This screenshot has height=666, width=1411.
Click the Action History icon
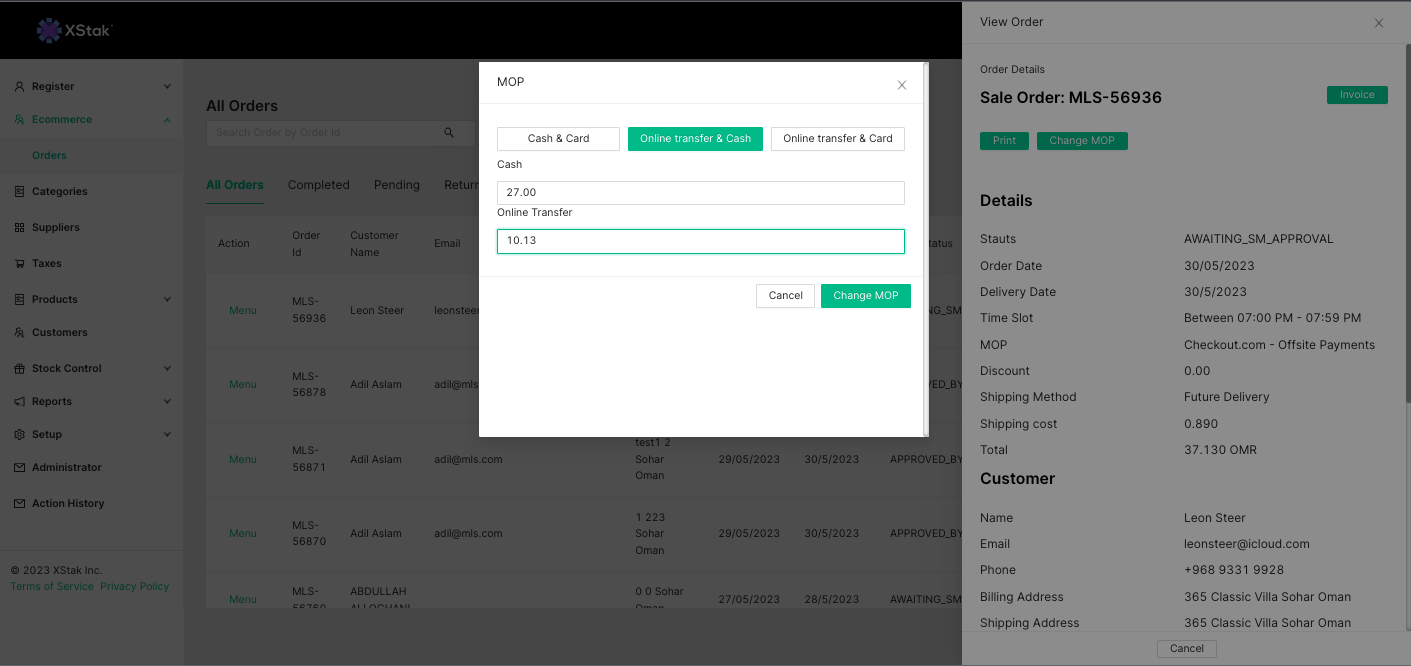point(20,504)
